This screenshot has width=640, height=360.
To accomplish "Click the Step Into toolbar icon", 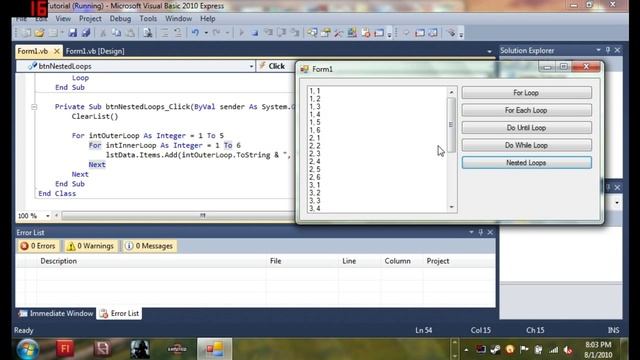I will pyautogui.click(x=268, y=33).
